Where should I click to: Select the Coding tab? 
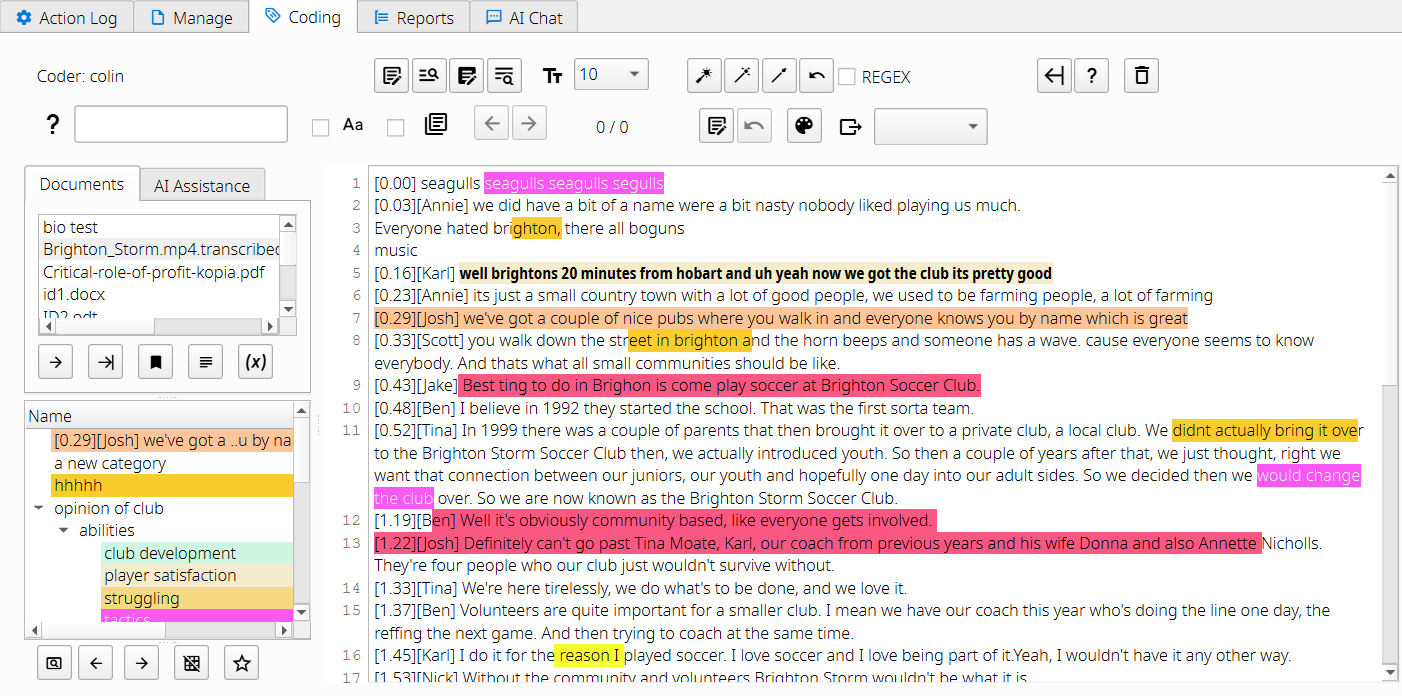click(x=302, y=17)
